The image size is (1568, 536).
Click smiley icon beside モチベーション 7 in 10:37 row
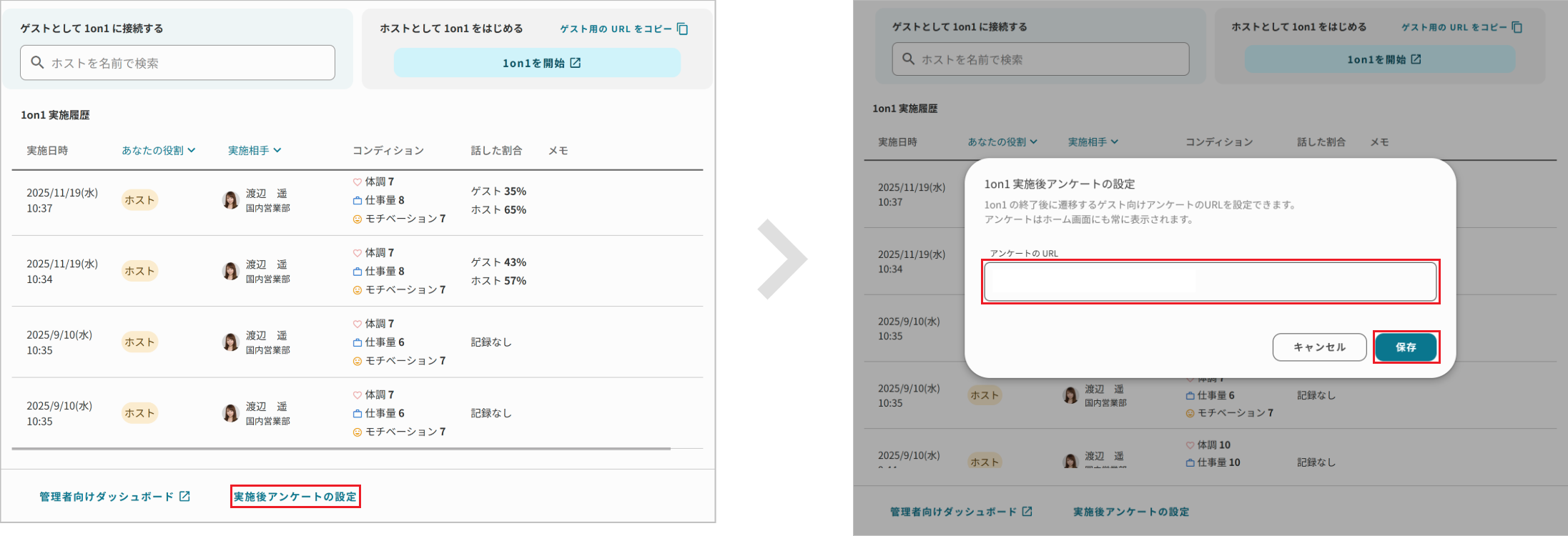[x=358, y=219]
